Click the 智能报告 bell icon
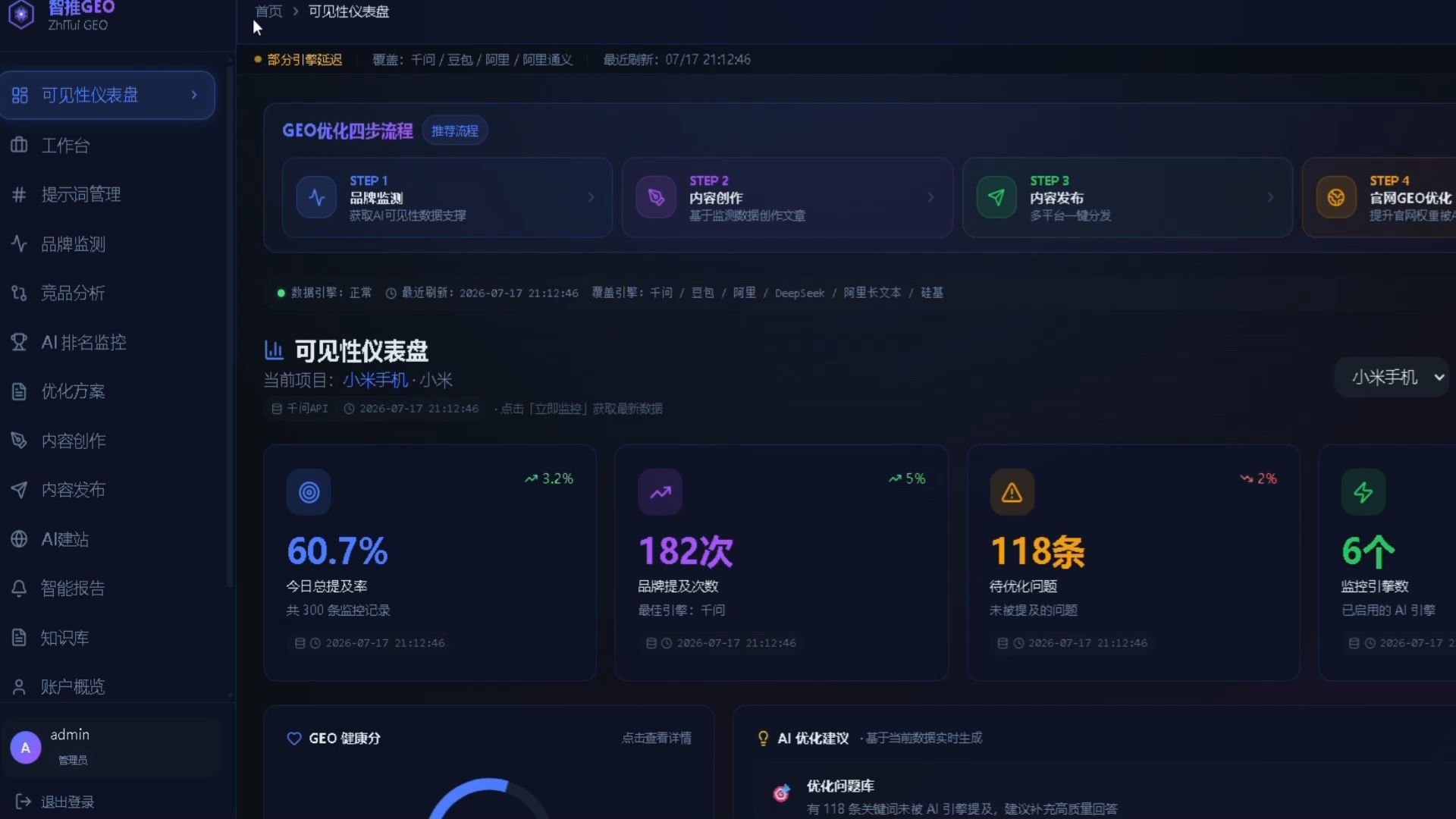 tap(19, 588)
